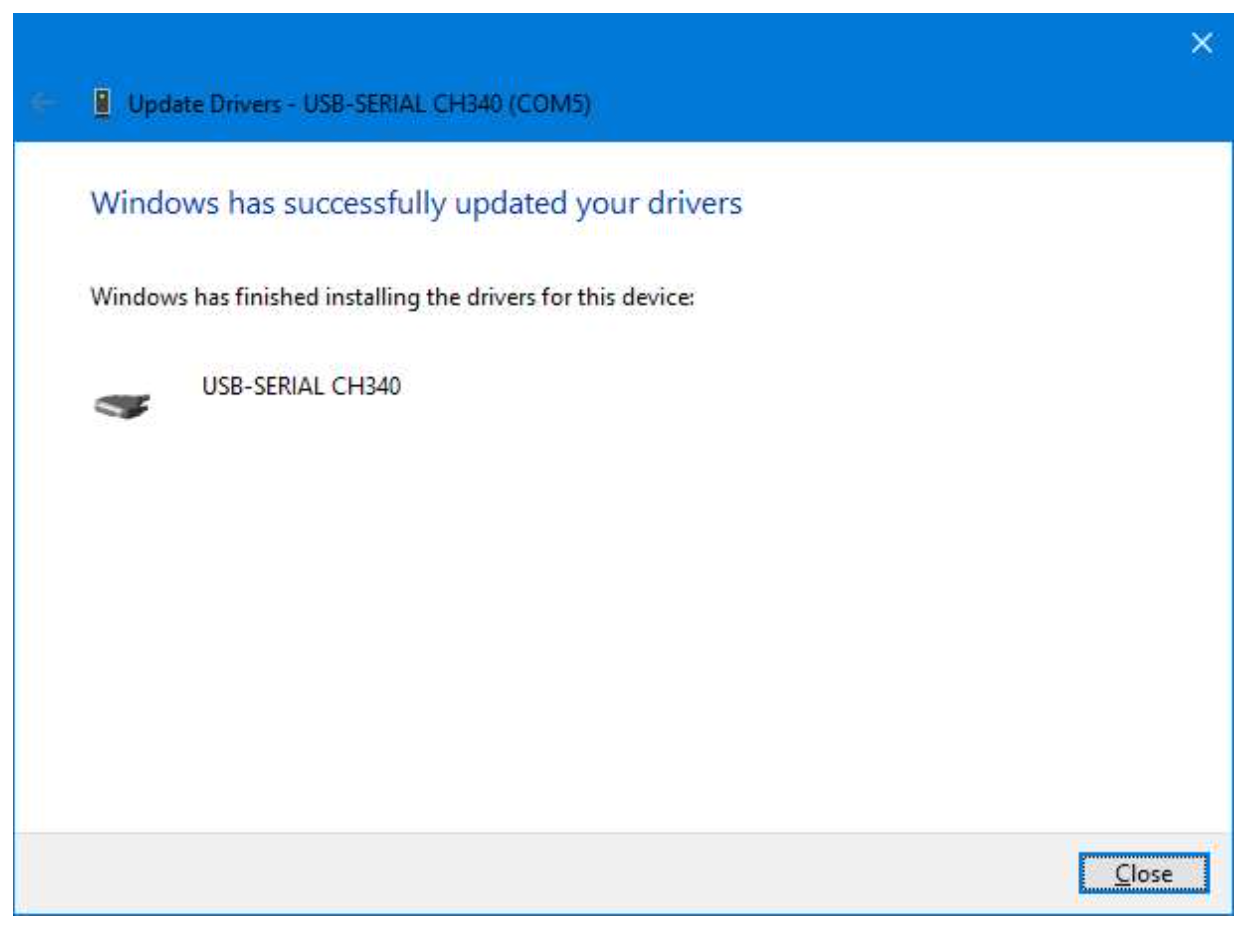The image size is (1248, 926).
Task: Click the Close button at the bottom
Action: [1143, 873]
